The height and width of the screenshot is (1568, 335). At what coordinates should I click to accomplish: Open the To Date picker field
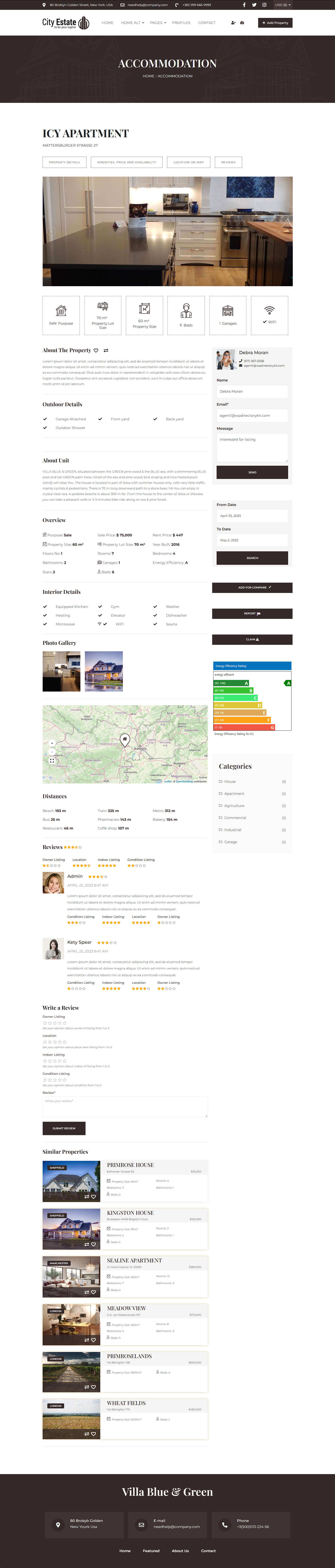(x=252, y=540)
